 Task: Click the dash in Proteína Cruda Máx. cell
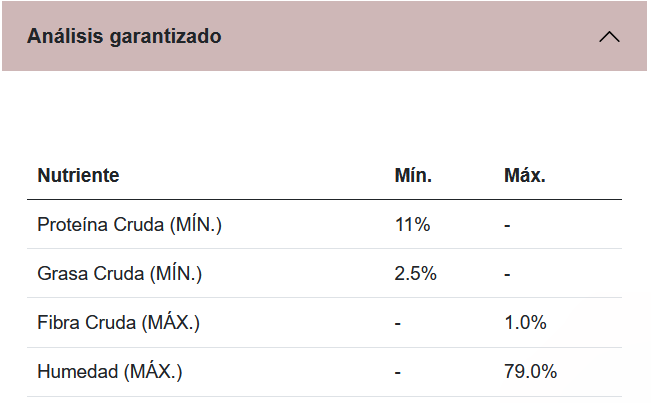(x=507, y=225)
